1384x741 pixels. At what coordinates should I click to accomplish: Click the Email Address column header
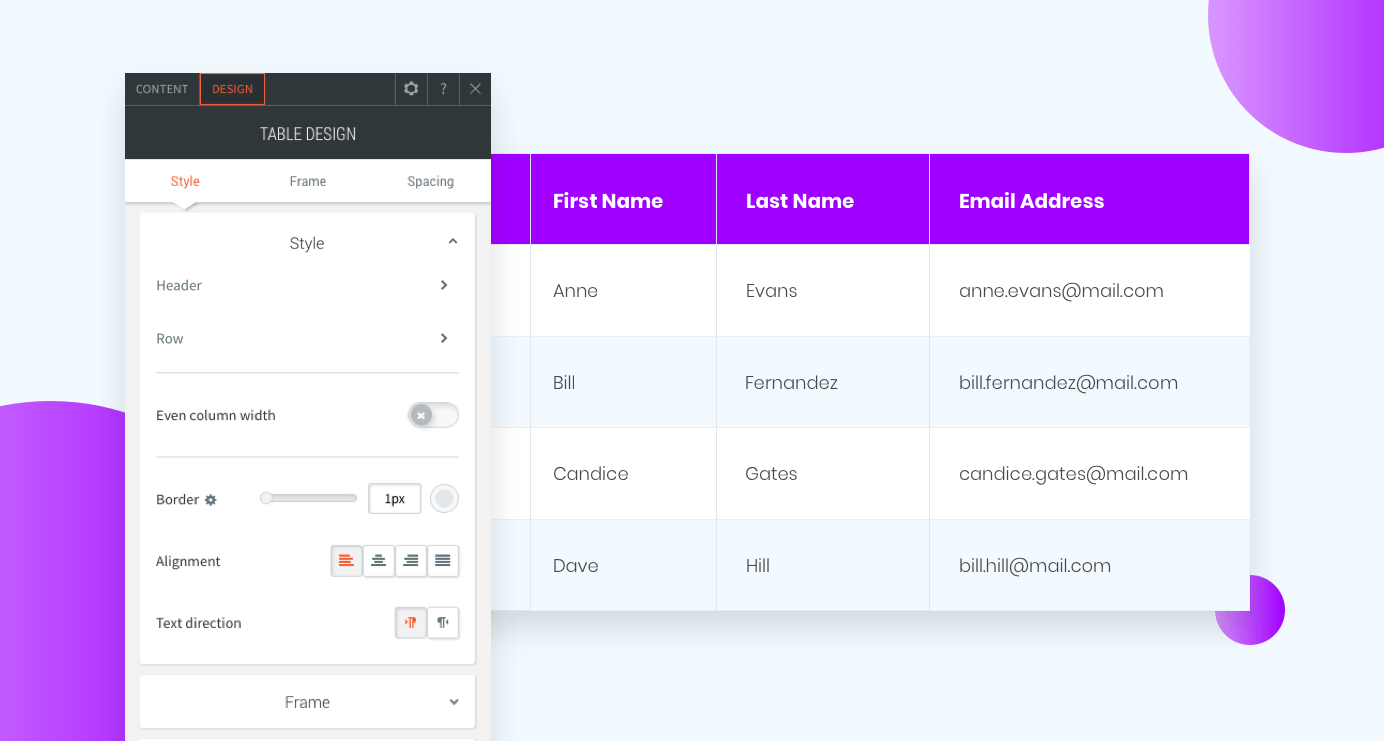click(1089, 199)
